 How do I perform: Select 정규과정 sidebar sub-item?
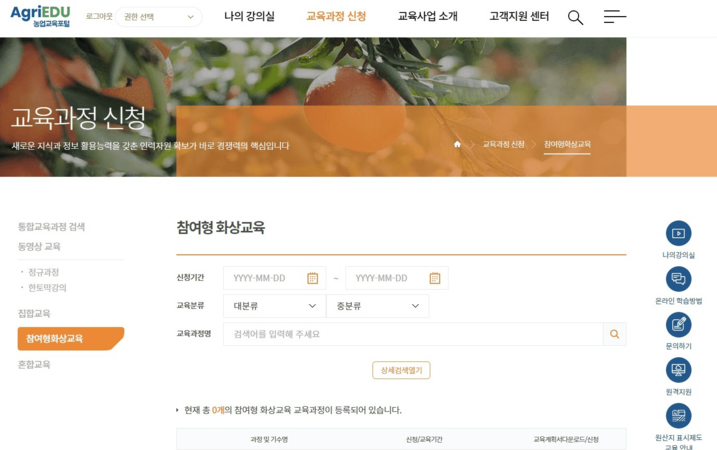(x=43, y=273)
